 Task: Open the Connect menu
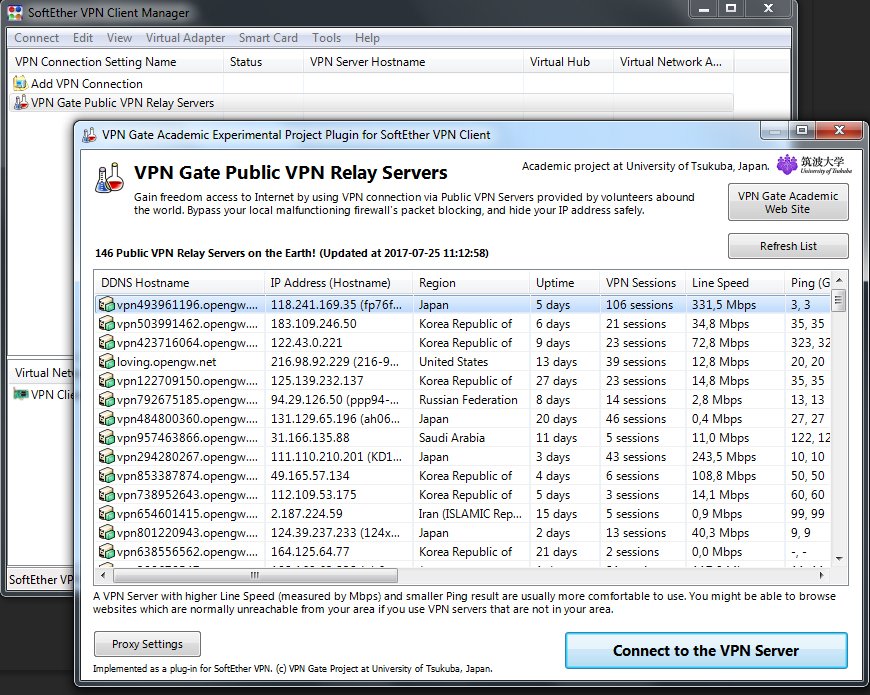(37, 38)
